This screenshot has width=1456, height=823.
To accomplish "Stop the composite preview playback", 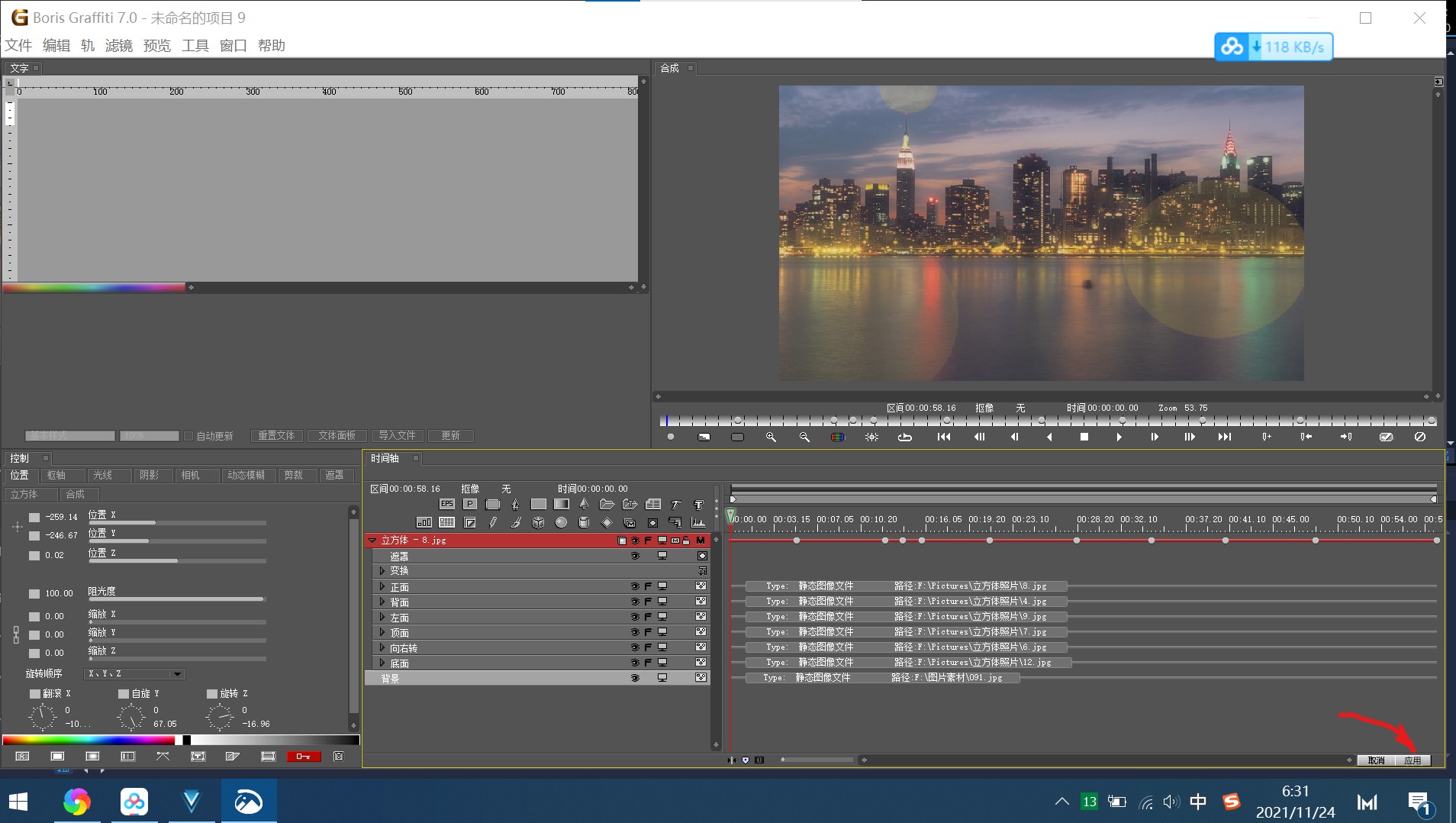I will [x=1084, y=437].
